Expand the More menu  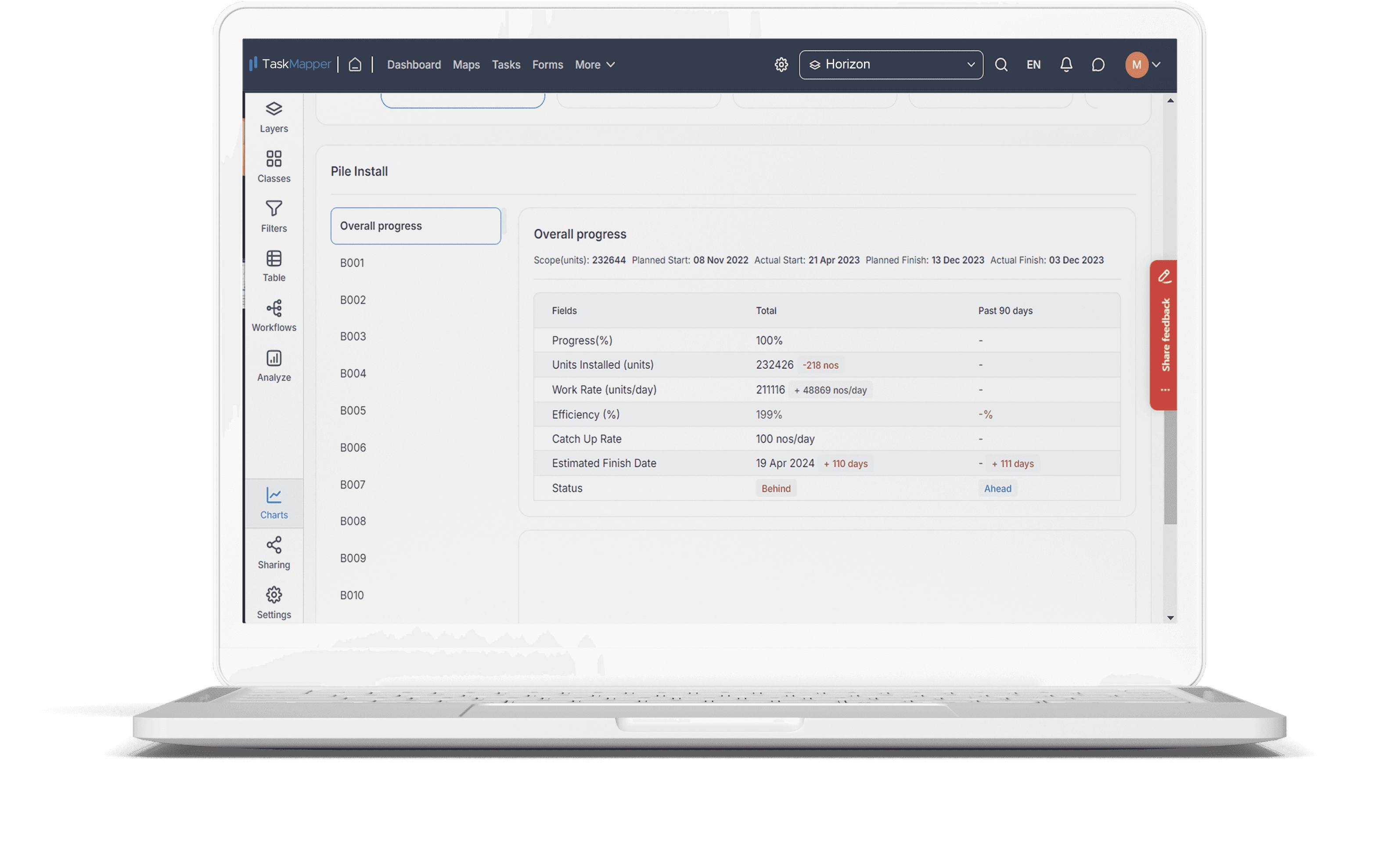point(595,65)
